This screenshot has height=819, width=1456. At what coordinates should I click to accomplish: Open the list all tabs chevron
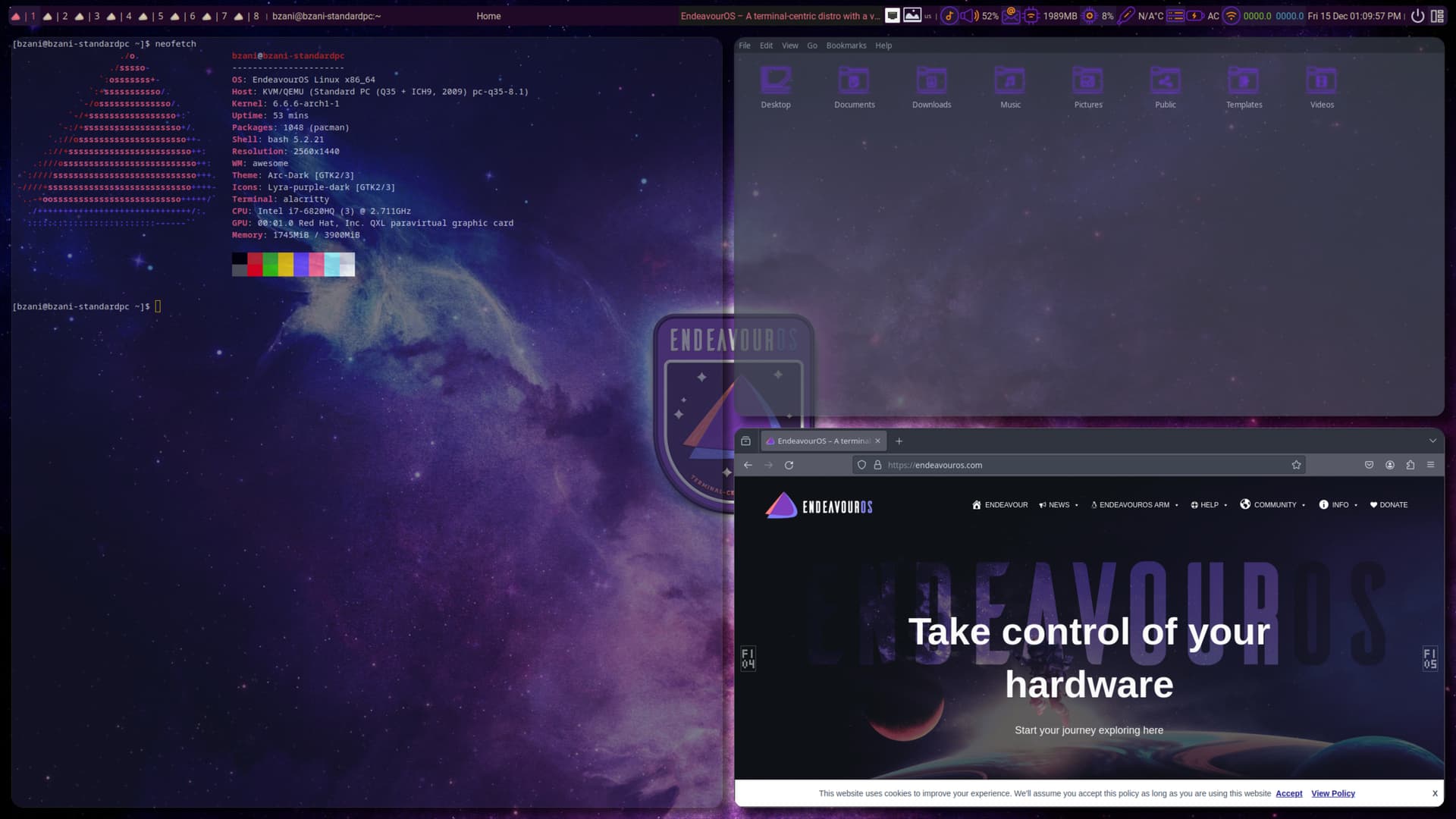click(1432, 441)
